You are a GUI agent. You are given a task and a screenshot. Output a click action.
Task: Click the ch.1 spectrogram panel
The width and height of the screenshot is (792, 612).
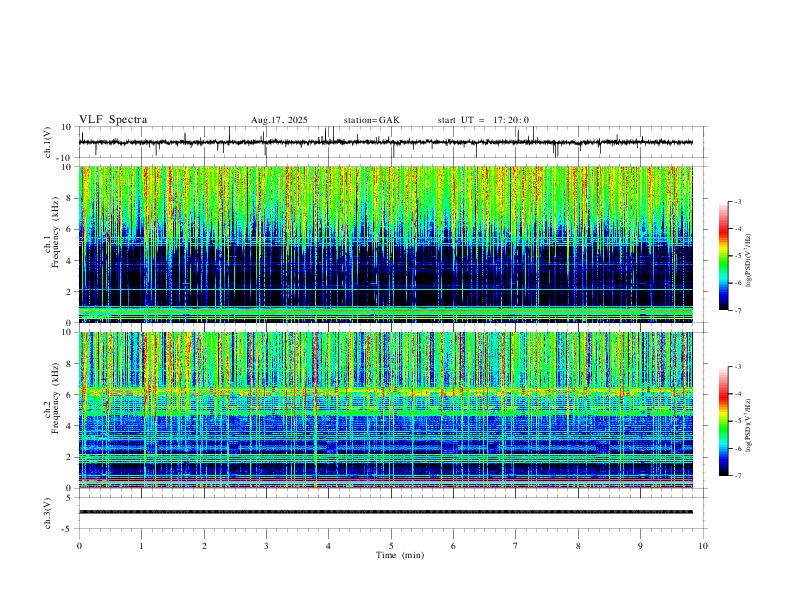coord(386,244)
